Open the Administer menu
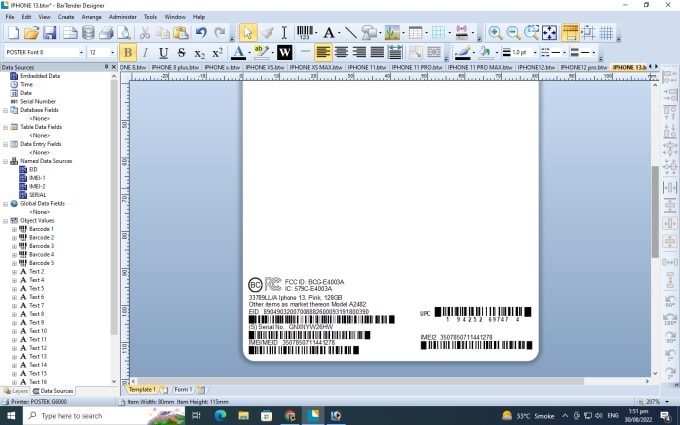This screenshot has height=425, width=680. (123, 17)
